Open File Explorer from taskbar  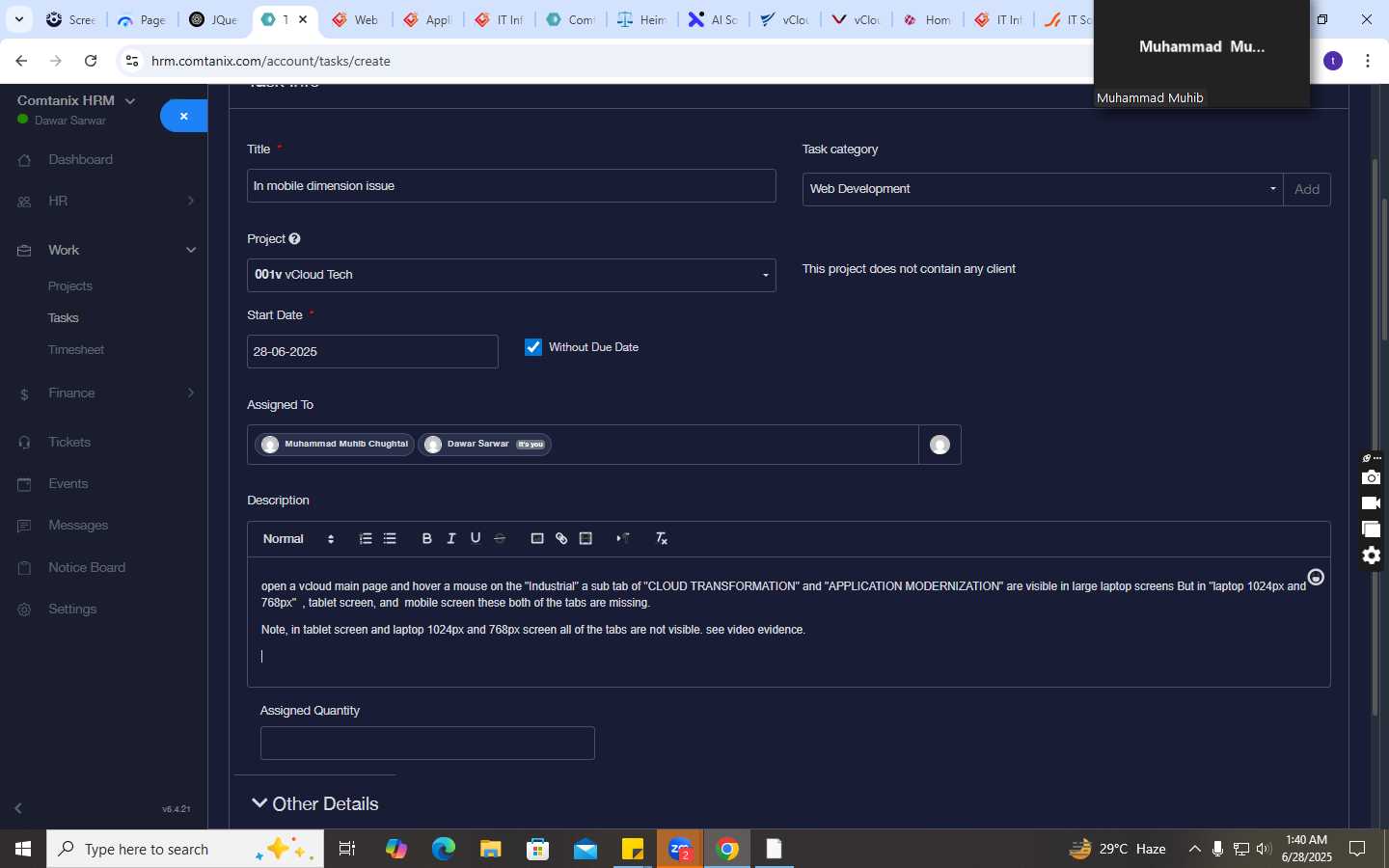[491, 849]
